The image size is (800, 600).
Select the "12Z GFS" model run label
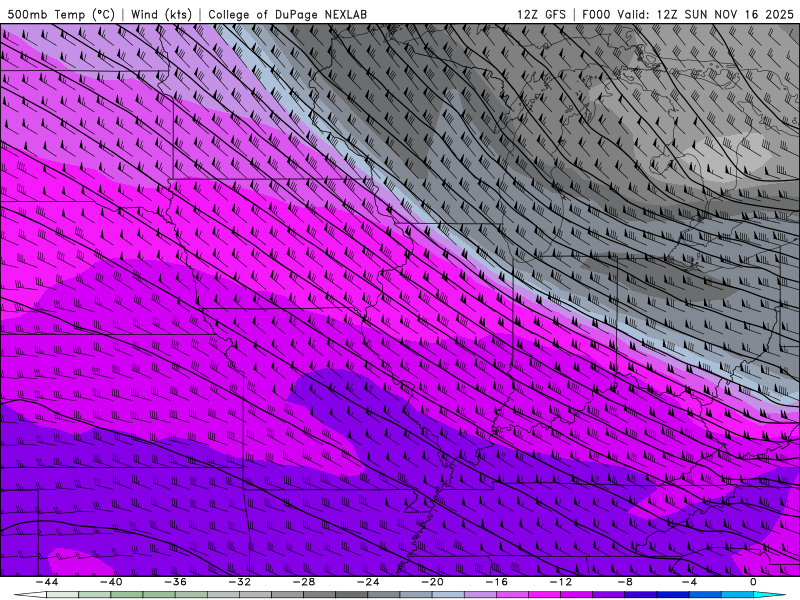tap(541, 15)
